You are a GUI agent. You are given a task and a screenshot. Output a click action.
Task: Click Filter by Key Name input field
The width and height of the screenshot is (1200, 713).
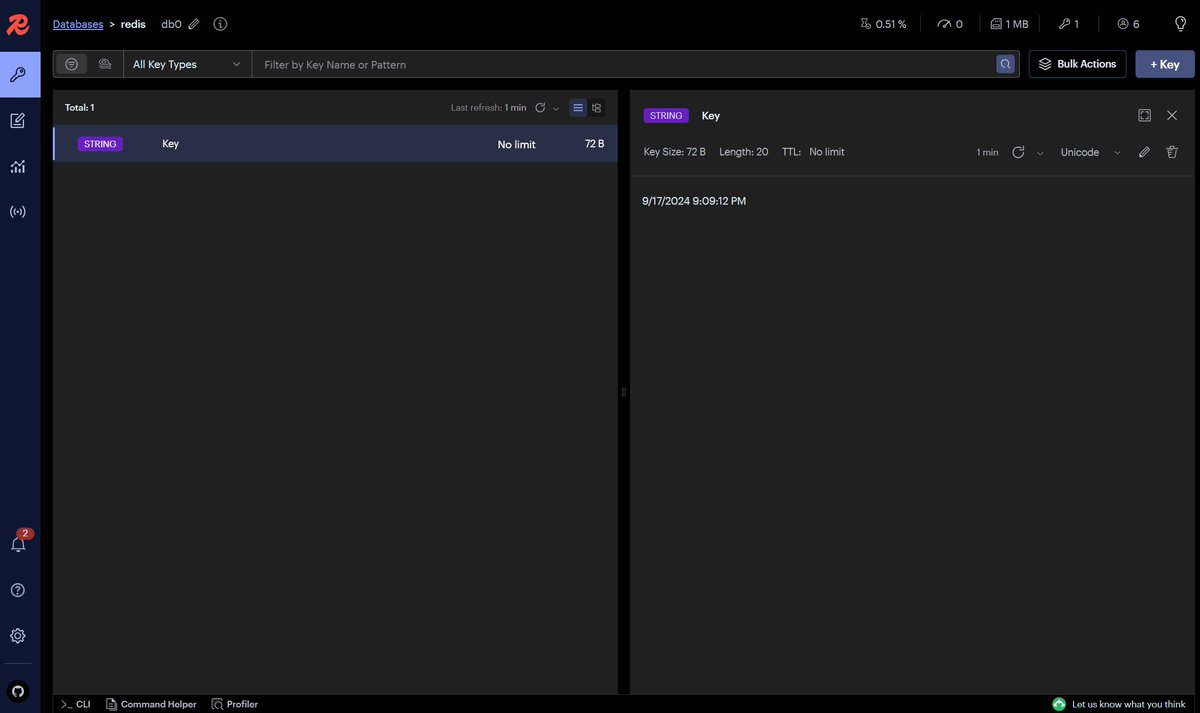tap(625, 64)
